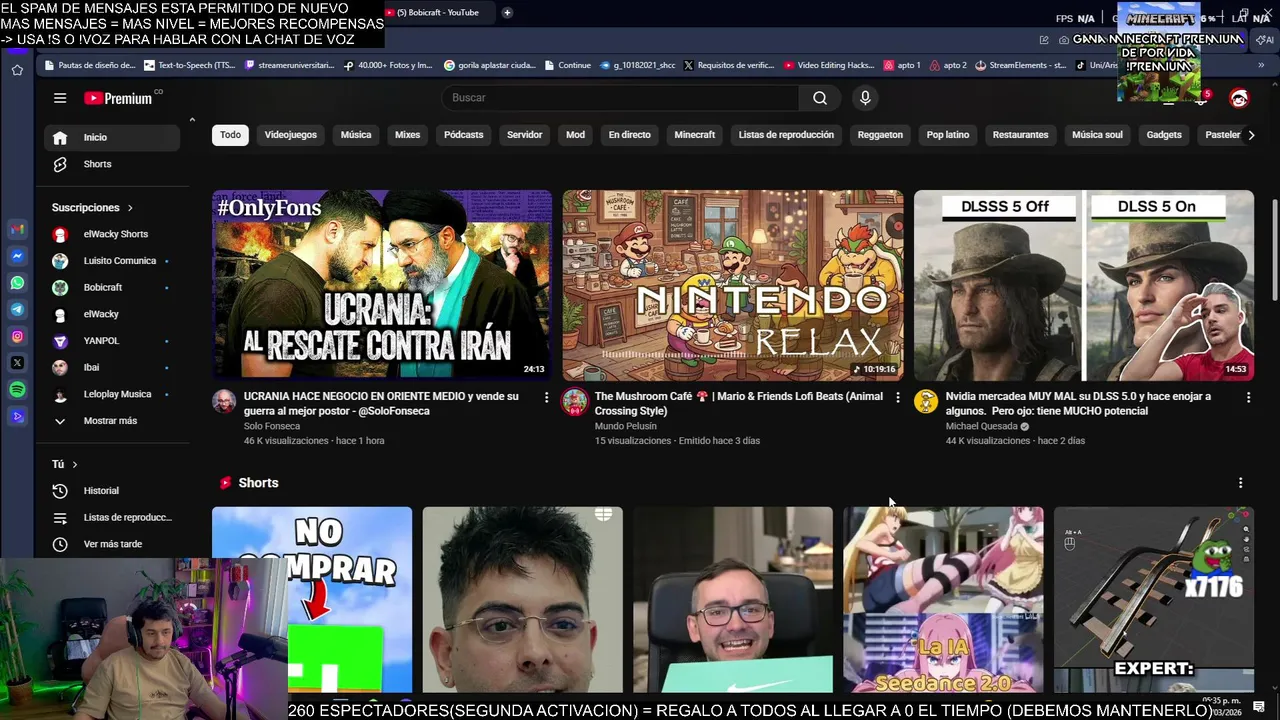This screenshot has height=720, width=1280.
Task: Open X (Twitter) from browser sidebar
Action: coord(17,363)
